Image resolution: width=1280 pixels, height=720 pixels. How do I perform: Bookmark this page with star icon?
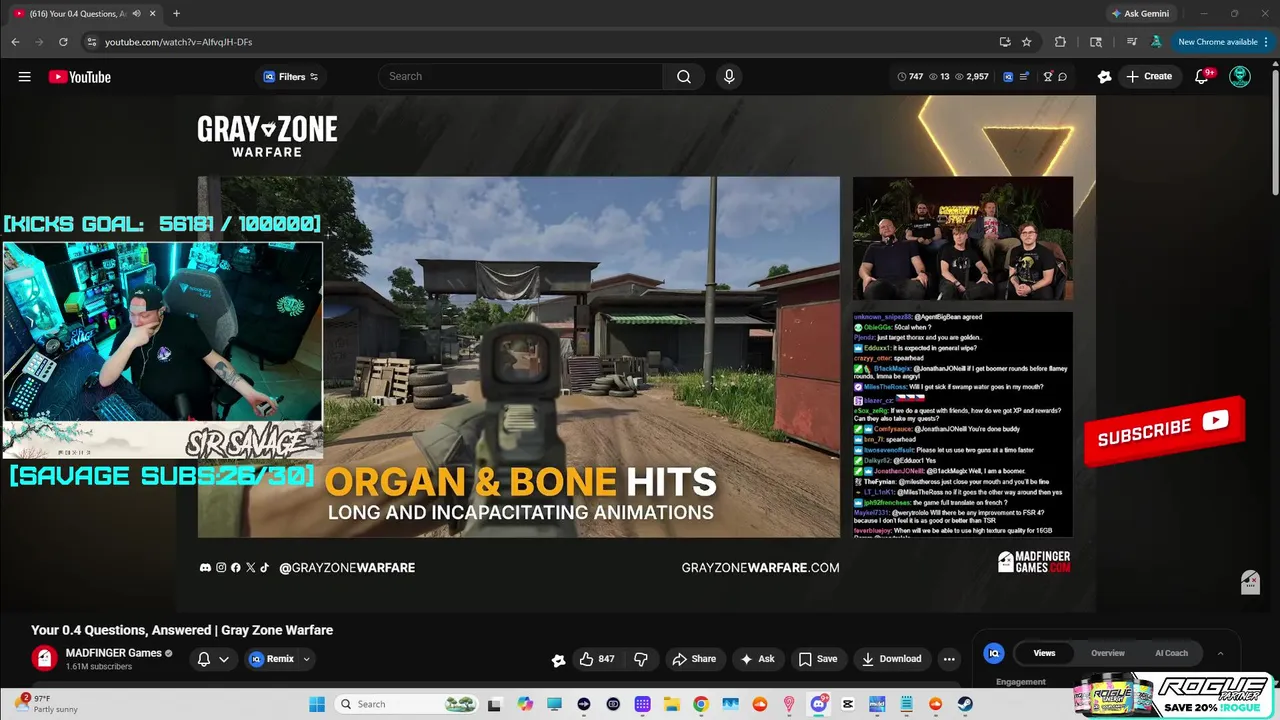(1026, 42)
